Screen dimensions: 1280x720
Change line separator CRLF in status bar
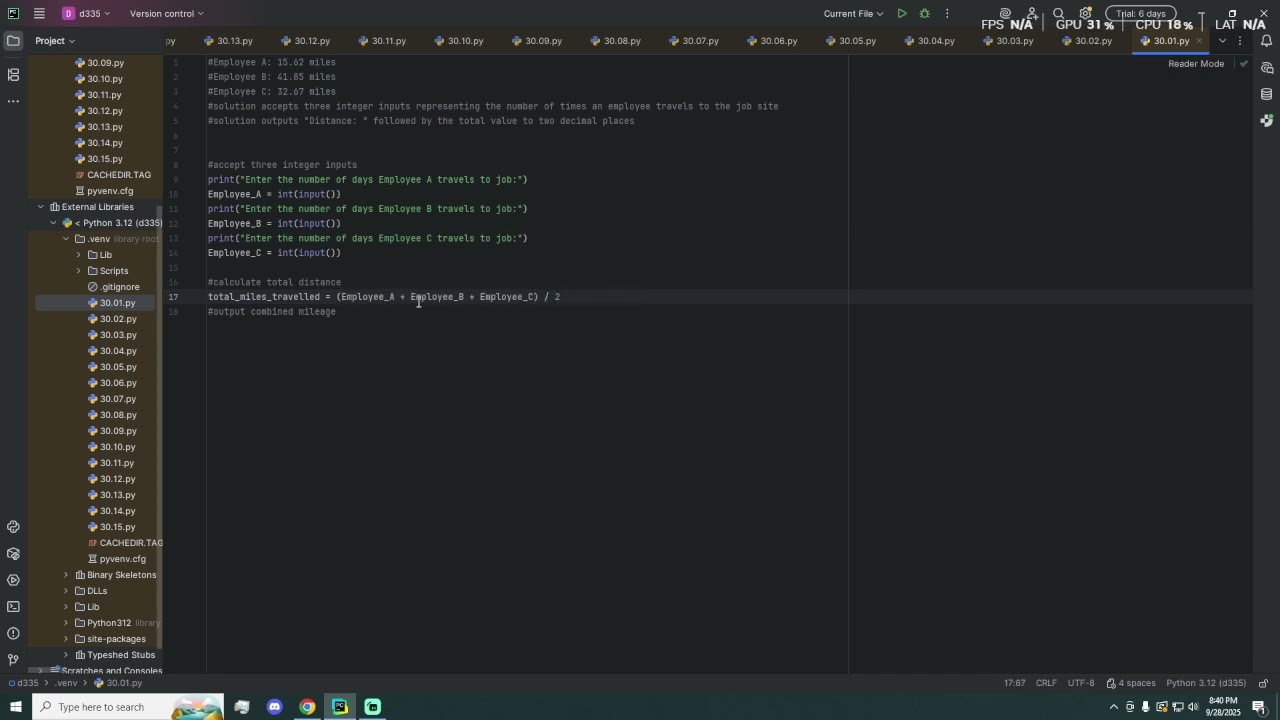pos(1046,683)
